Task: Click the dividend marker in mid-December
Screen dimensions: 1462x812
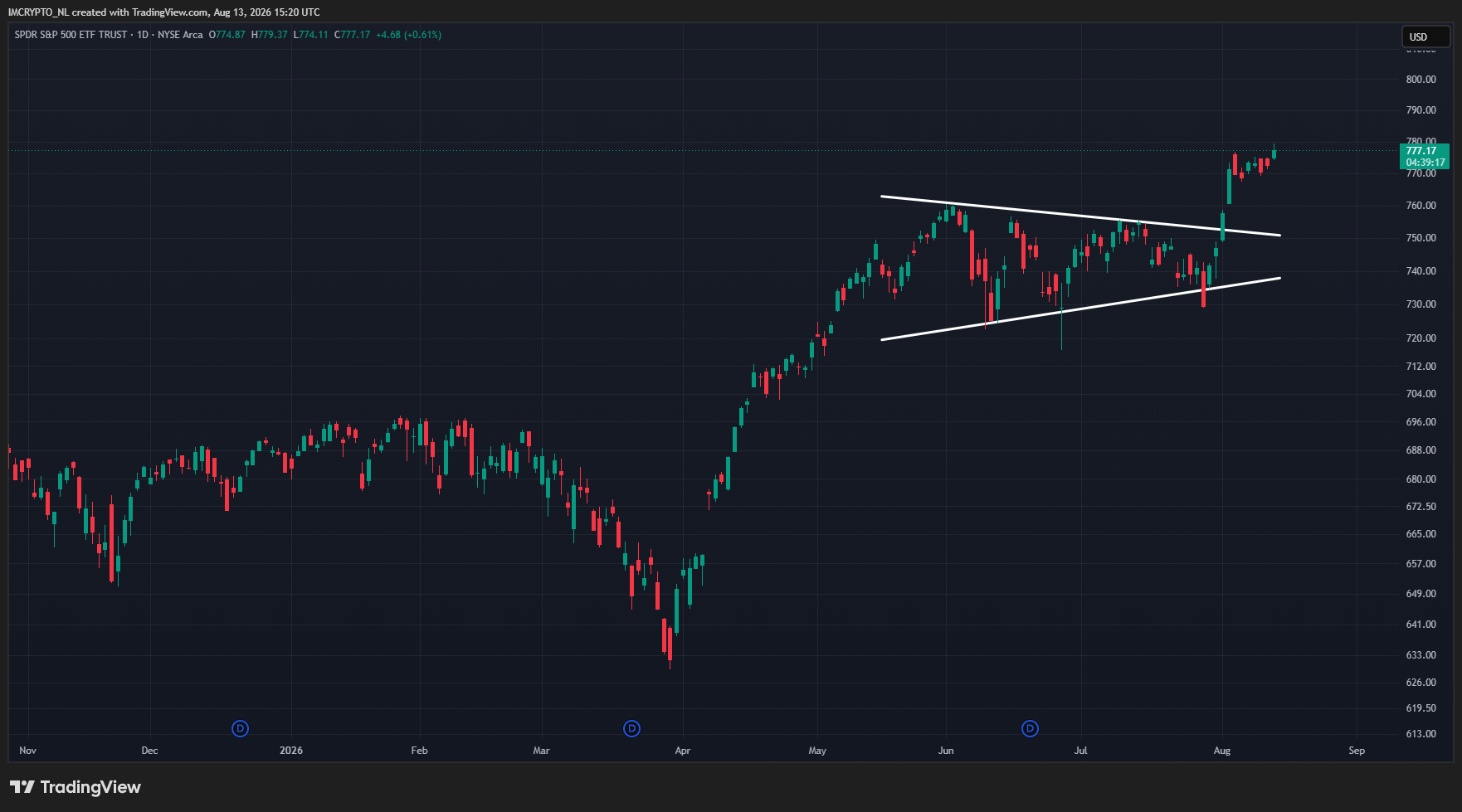Action: coord(240,728)
